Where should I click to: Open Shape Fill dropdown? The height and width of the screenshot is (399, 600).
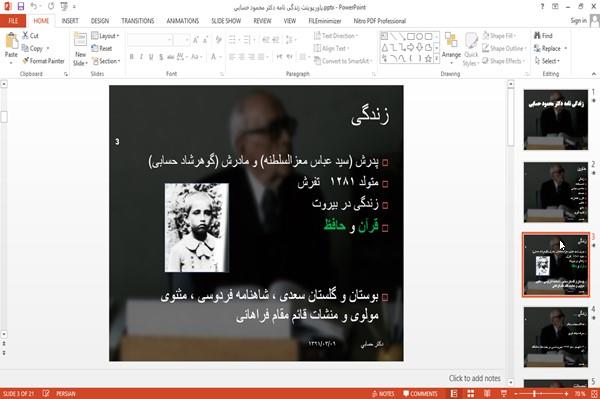(x=499, y=36)
